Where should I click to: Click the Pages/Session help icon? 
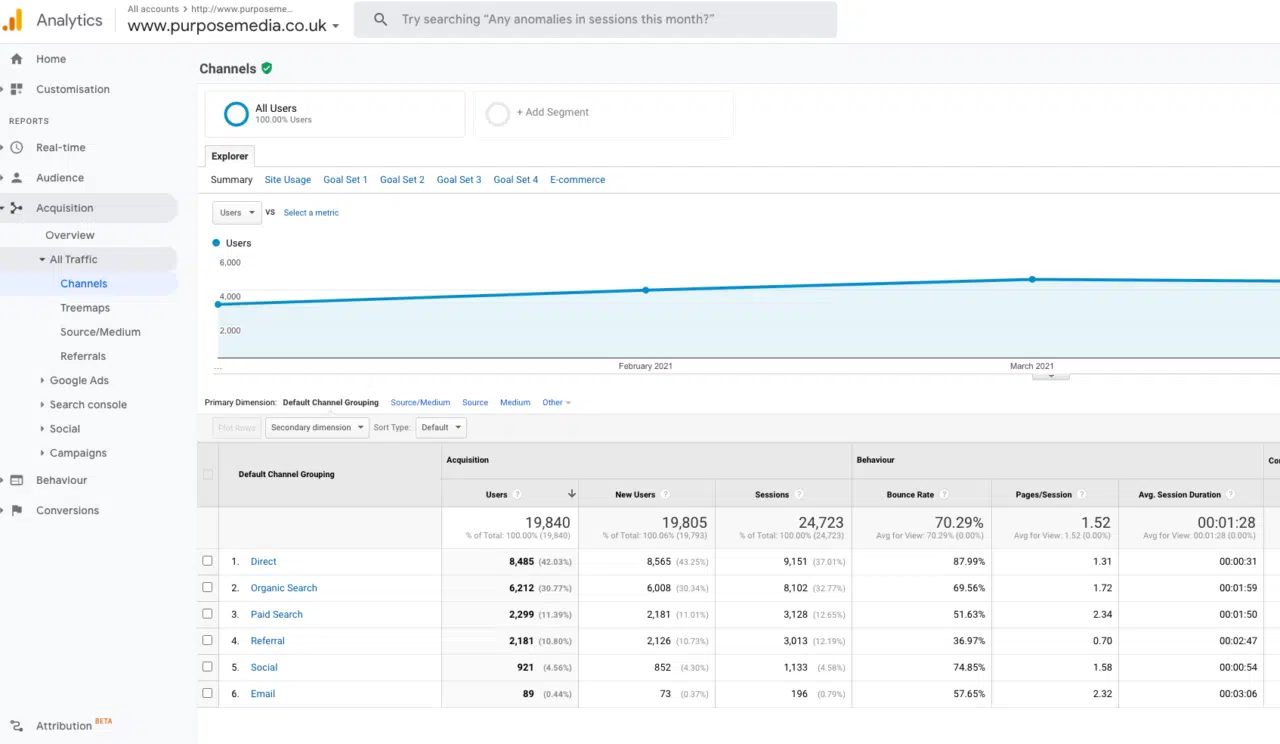tap(1082, 494)
